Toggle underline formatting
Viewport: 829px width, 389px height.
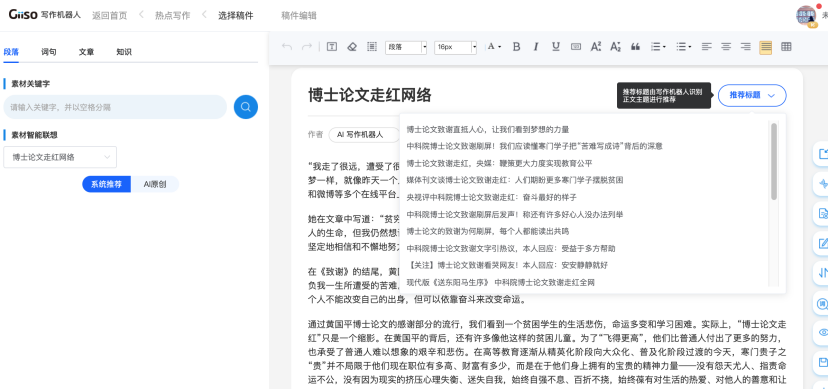pyautogui.click(x=556, y=47)
